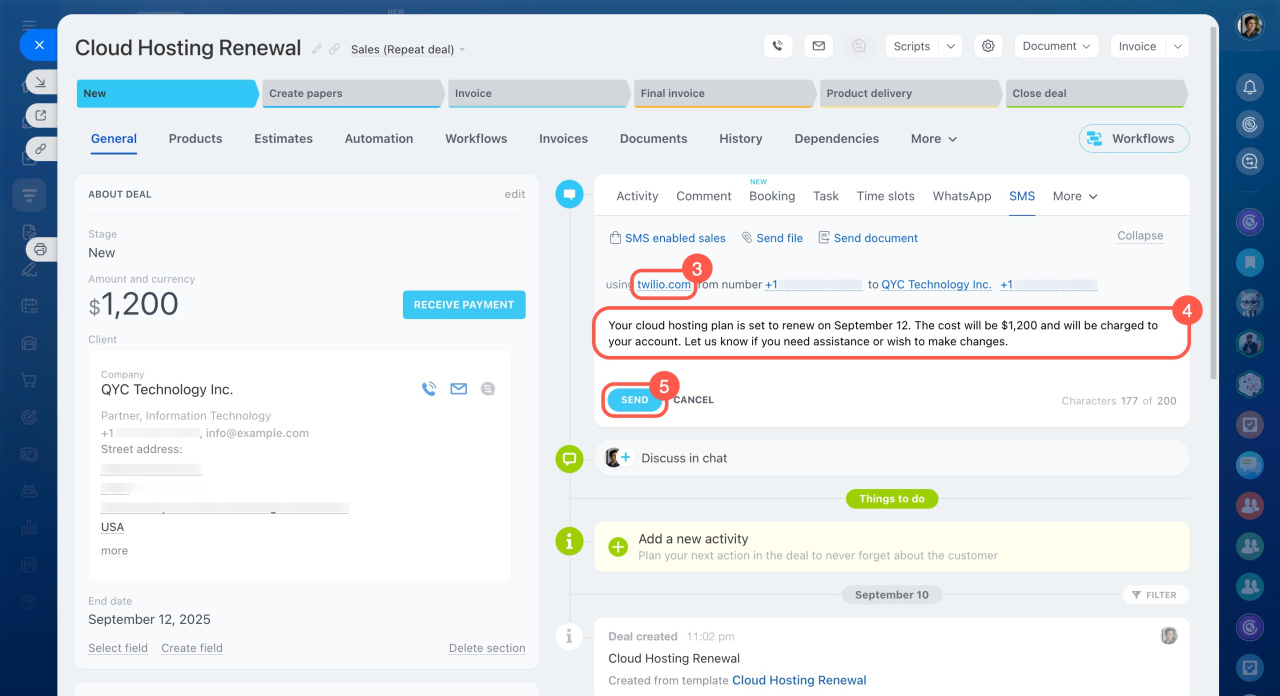
Task: Click the pencil icon to rename the deal
Action: [317, 49]
